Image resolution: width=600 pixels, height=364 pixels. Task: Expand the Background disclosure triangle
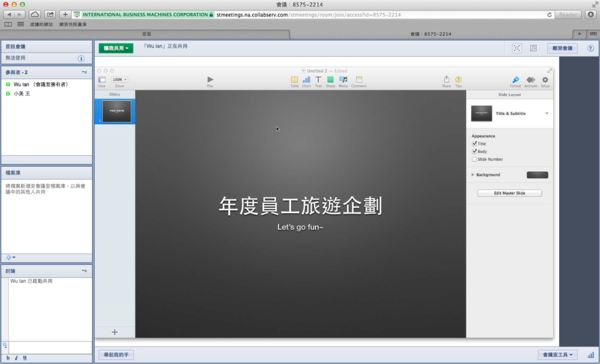point(473,175)
